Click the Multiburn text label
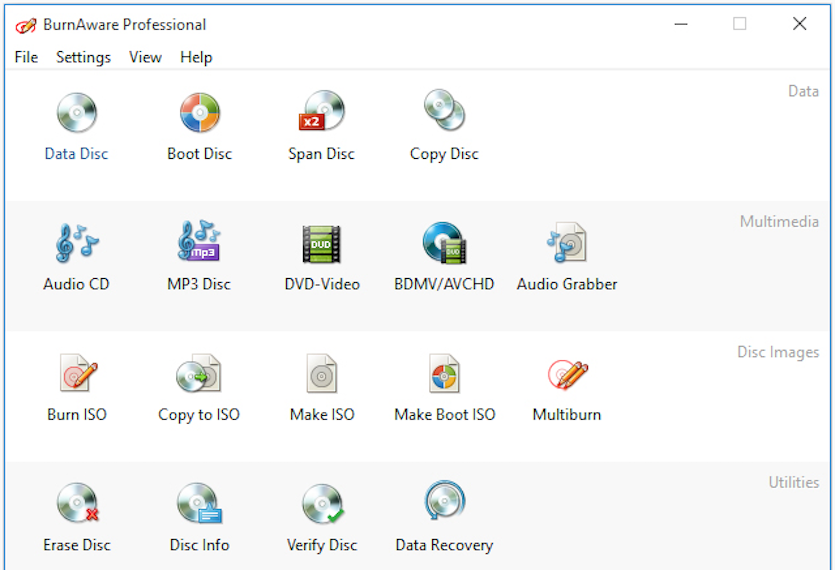The height and width of the screenshot is (570, 835). coord(567,415)
